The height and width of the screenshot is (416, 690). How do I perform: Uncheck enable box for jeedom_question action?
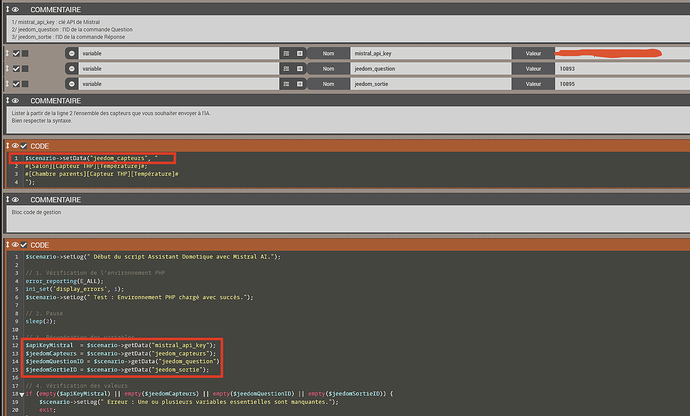point(16,69)
